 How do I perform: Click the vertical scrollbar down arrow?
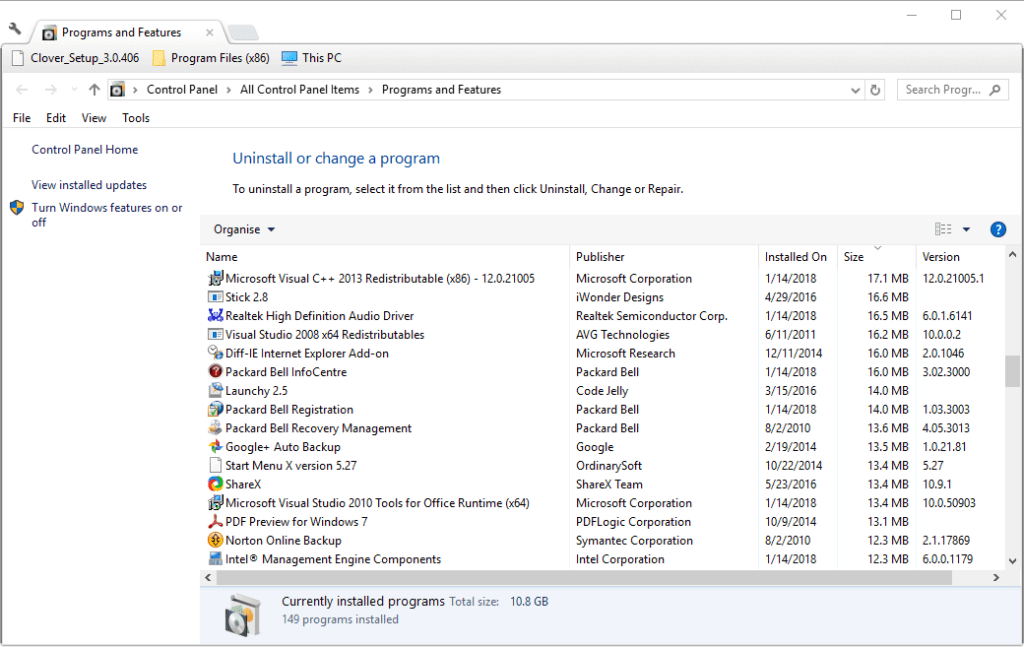click(x=1012, y=560)
